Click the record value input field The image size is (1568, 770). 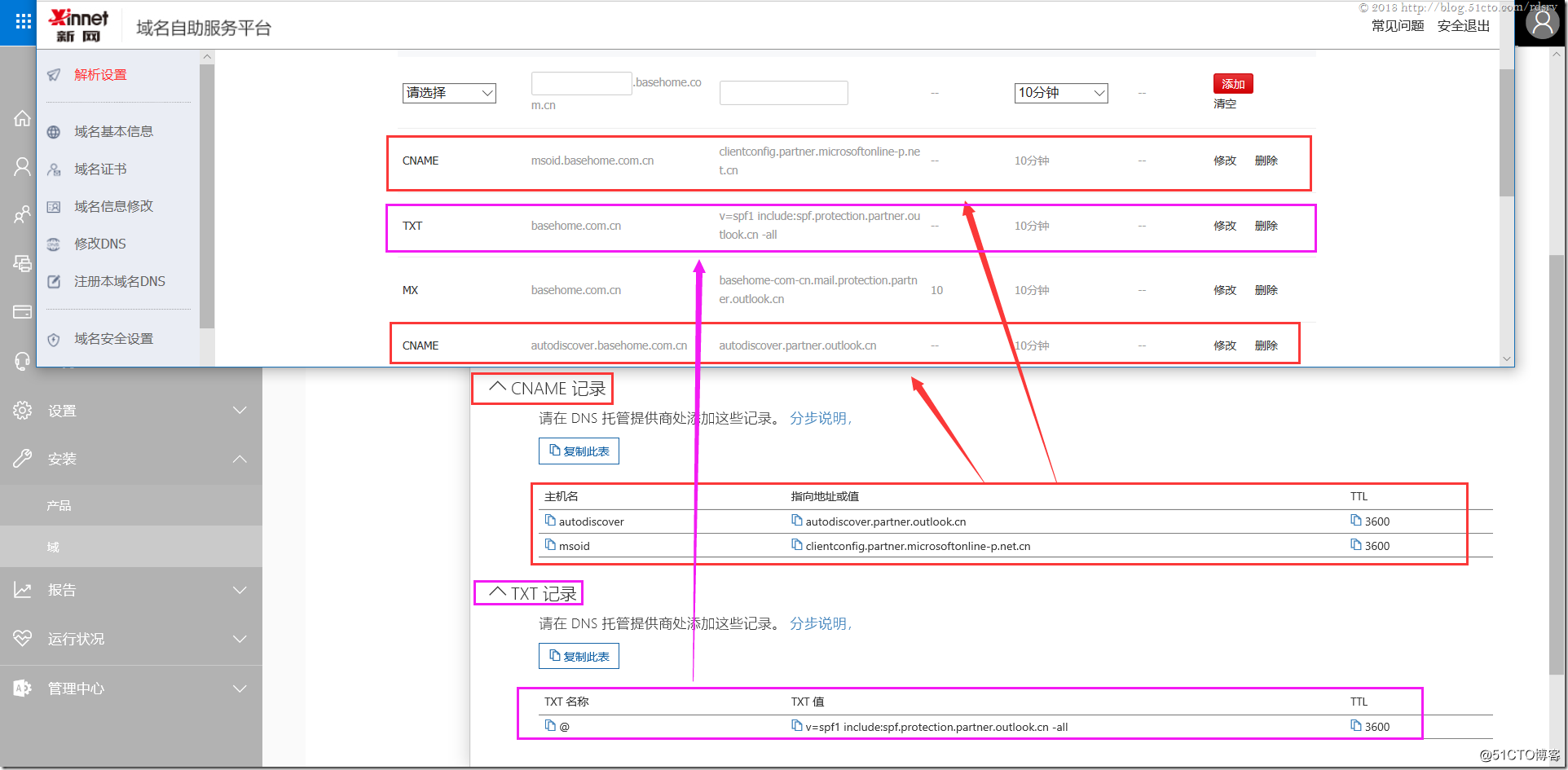point(783,93)
